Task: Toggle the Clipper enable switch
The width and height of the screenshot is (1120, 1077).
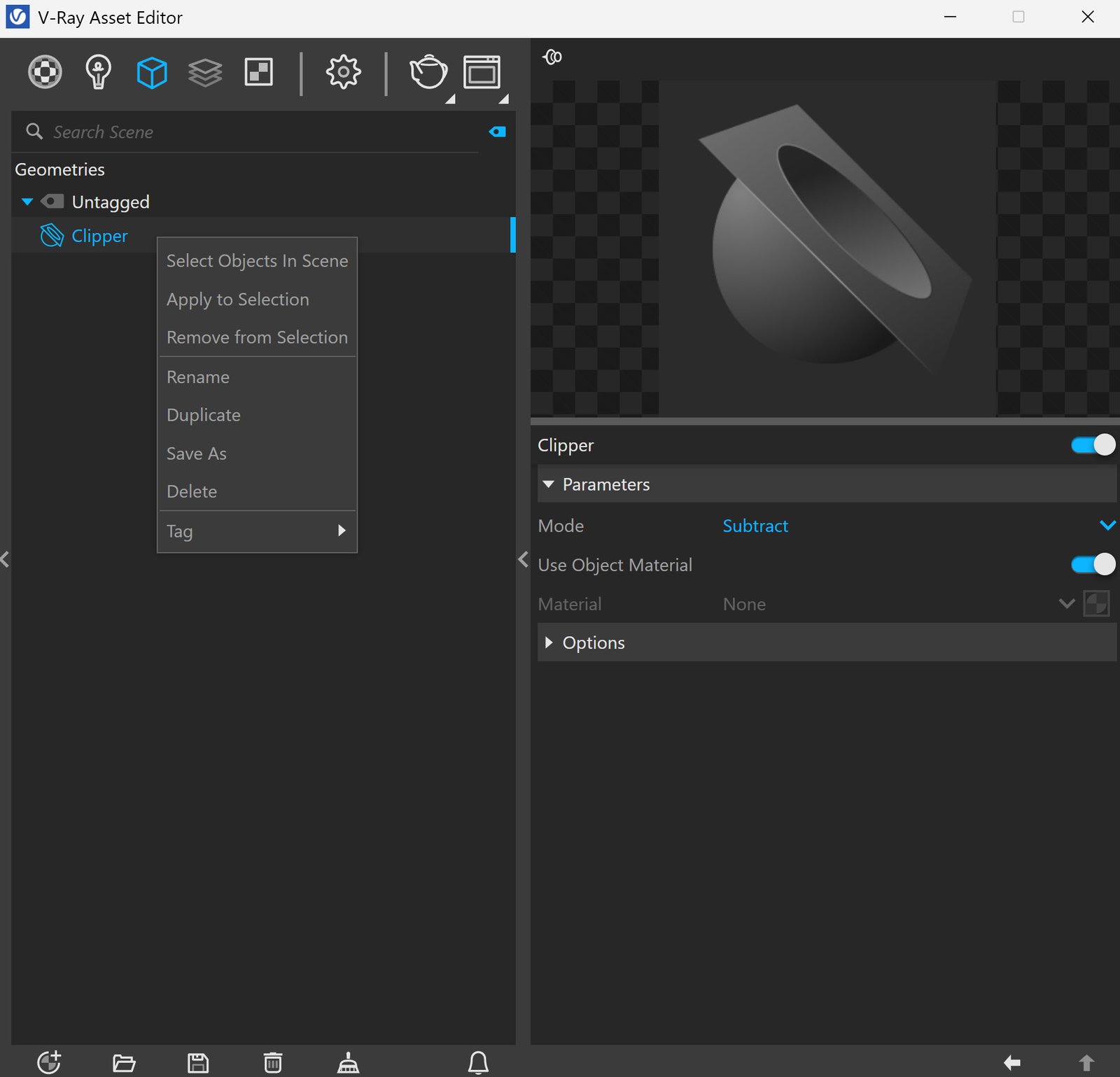Action: click(1093, 445)
